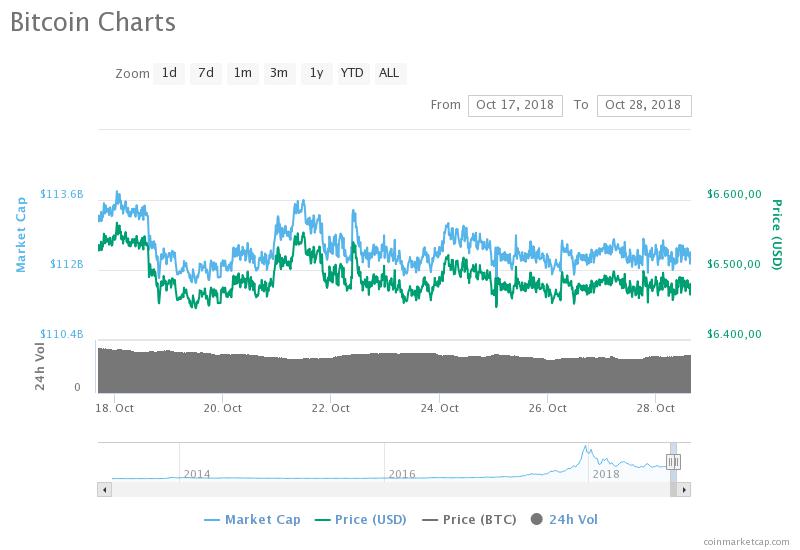Toggle 24h Vol series in legend
800x550 pixels.
pyautogui.click(x=564, y=519)
